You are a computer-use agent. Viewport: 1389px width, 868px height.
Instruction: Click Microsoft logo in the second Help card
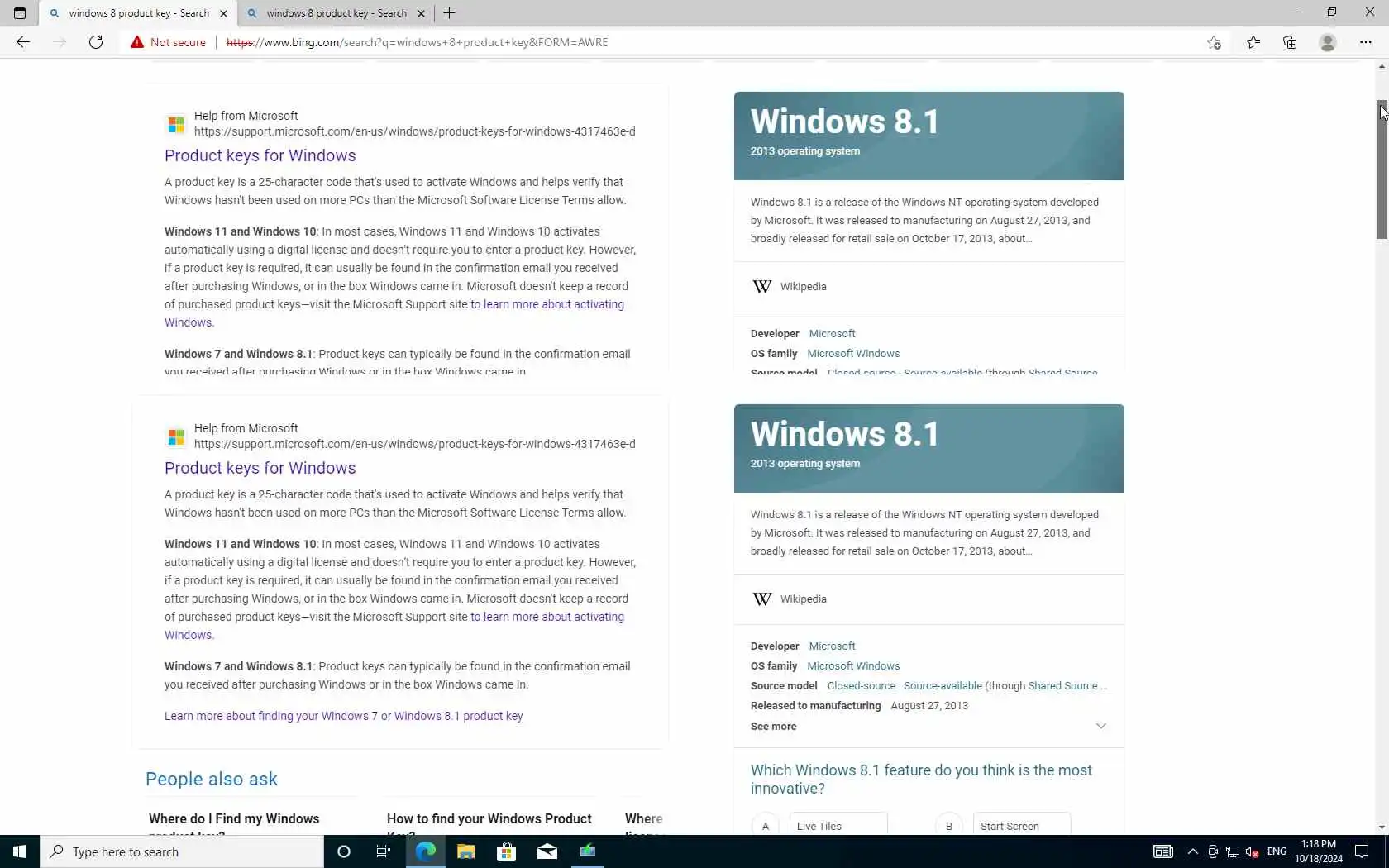176,436
